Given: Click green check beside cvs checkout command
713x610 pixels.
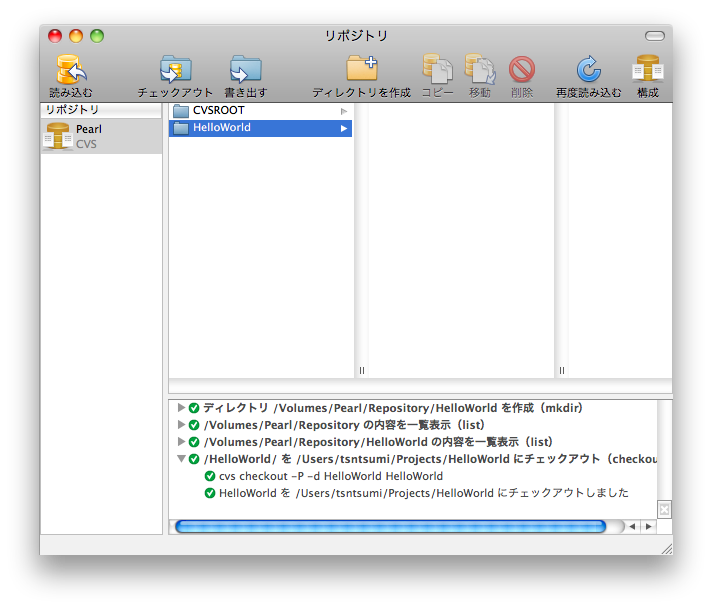Looking at the screenshot, I should pyautogui.click(x=210, y=476).
